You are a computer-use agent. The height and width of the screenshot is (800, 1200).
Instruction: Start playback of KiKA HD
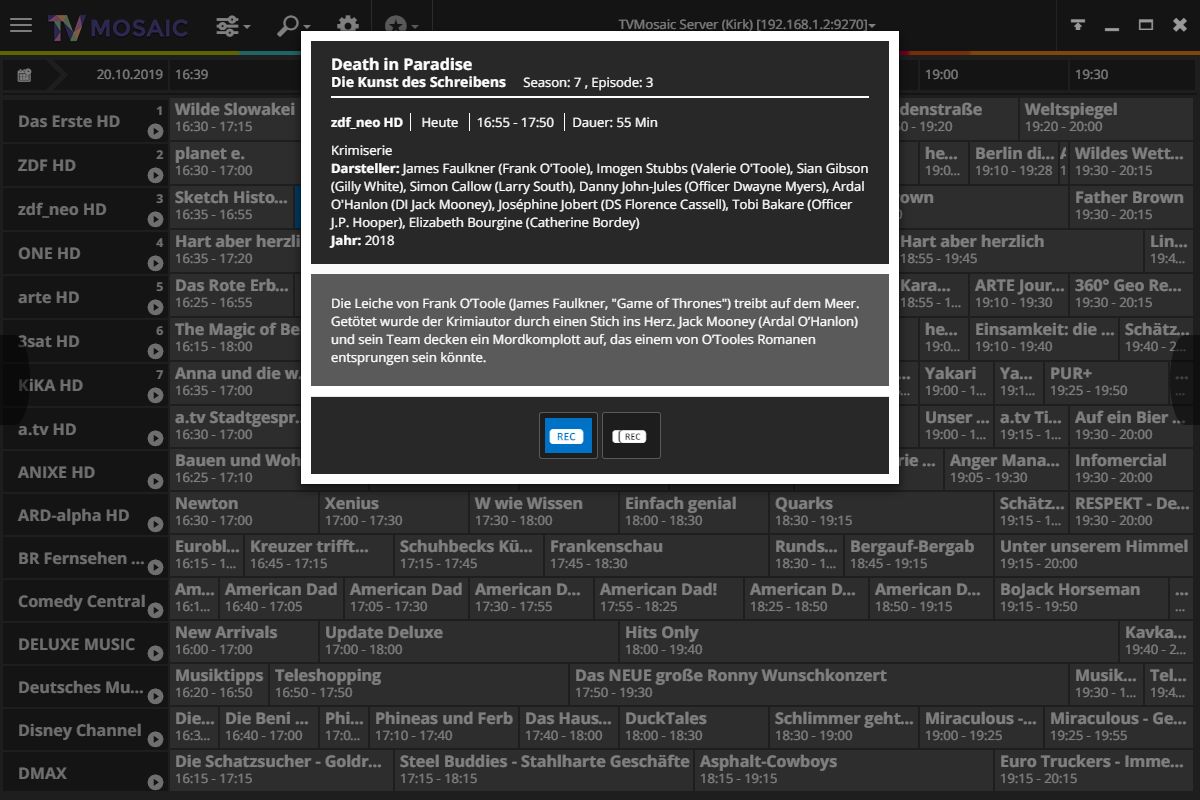tap(155, 395)
